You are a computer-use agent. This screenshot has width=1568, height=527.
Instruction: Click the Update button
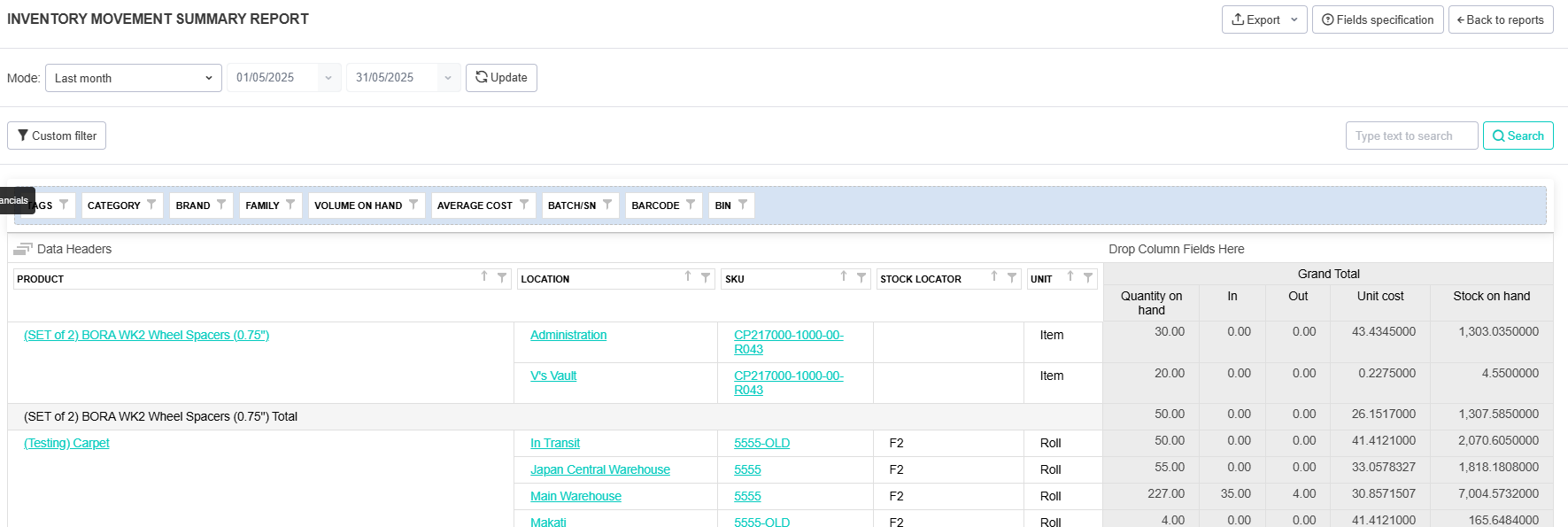[x=501, y=78]
